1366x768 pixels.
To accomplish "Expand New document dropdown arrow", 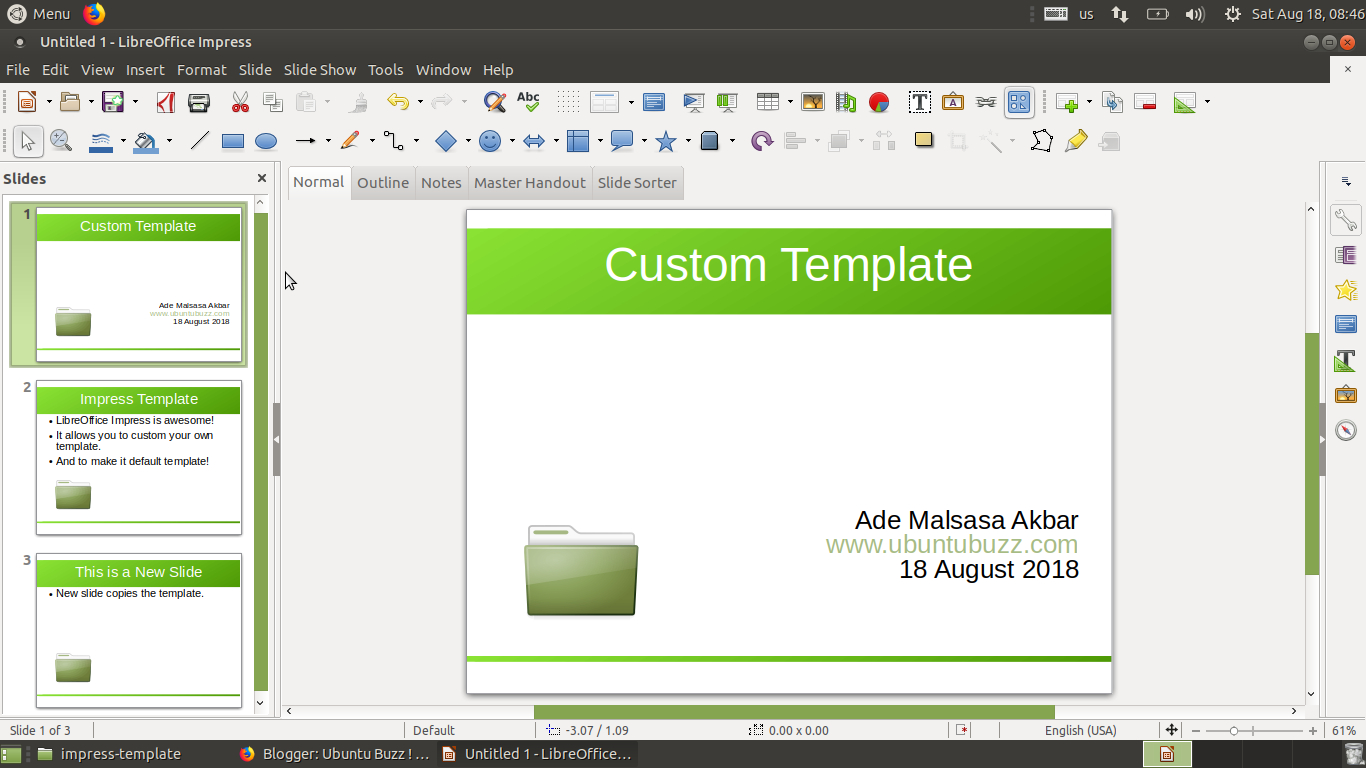I will click(x=47, y=102).
